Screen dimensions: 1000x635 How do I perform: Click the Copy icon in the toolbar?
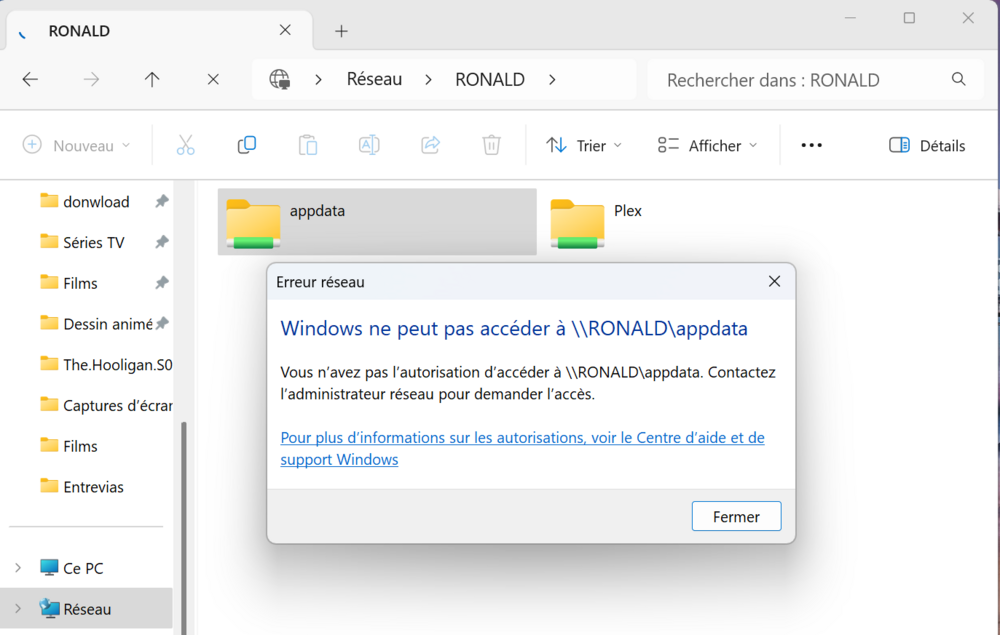coord(247,145)
